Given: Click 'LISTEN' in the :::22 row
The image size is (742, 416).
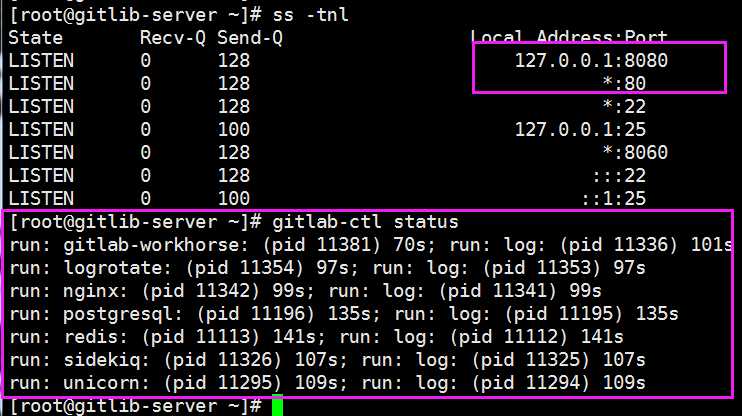Looking at the screenshot, I should (x=41, y=175).
